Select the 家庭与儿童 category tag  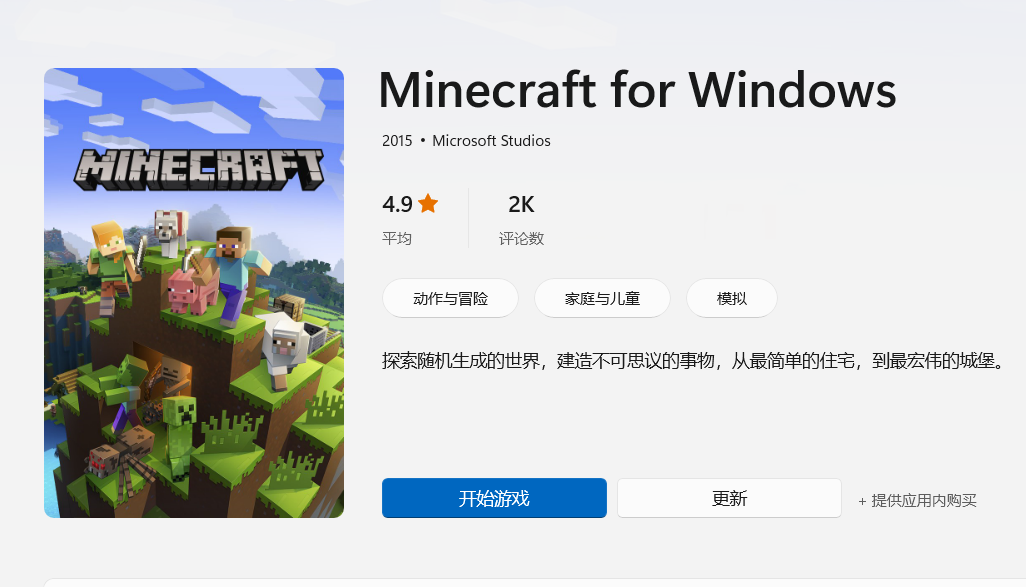tap(602, 298)
